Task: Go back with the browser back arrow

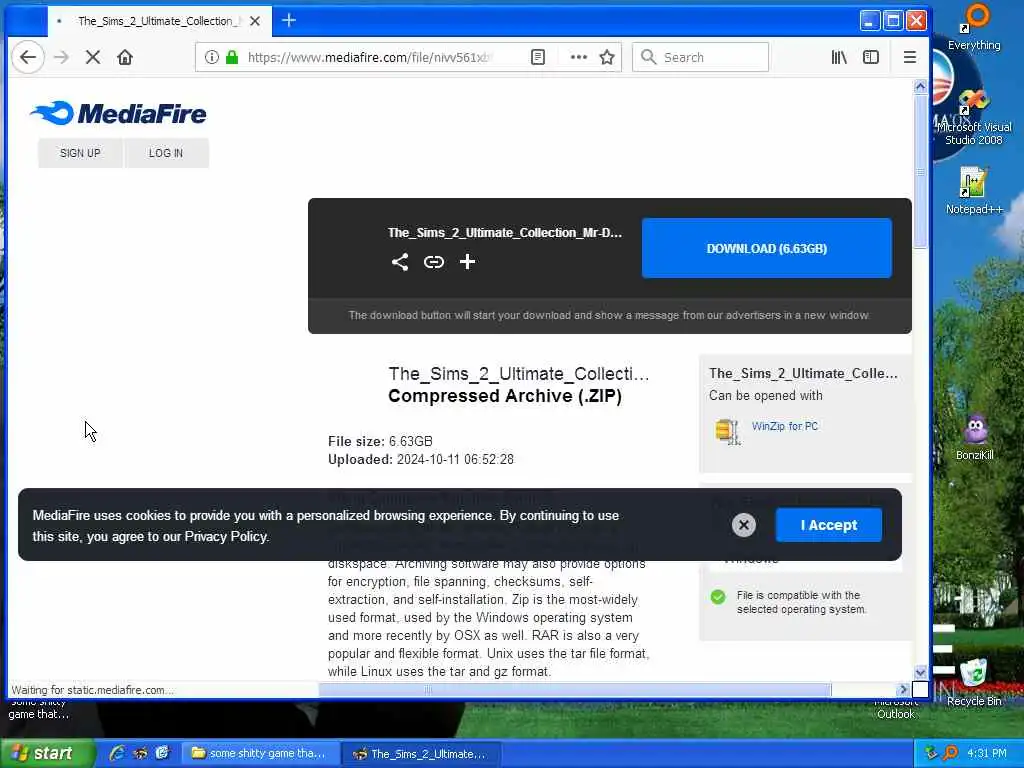Action: [27, 57]
